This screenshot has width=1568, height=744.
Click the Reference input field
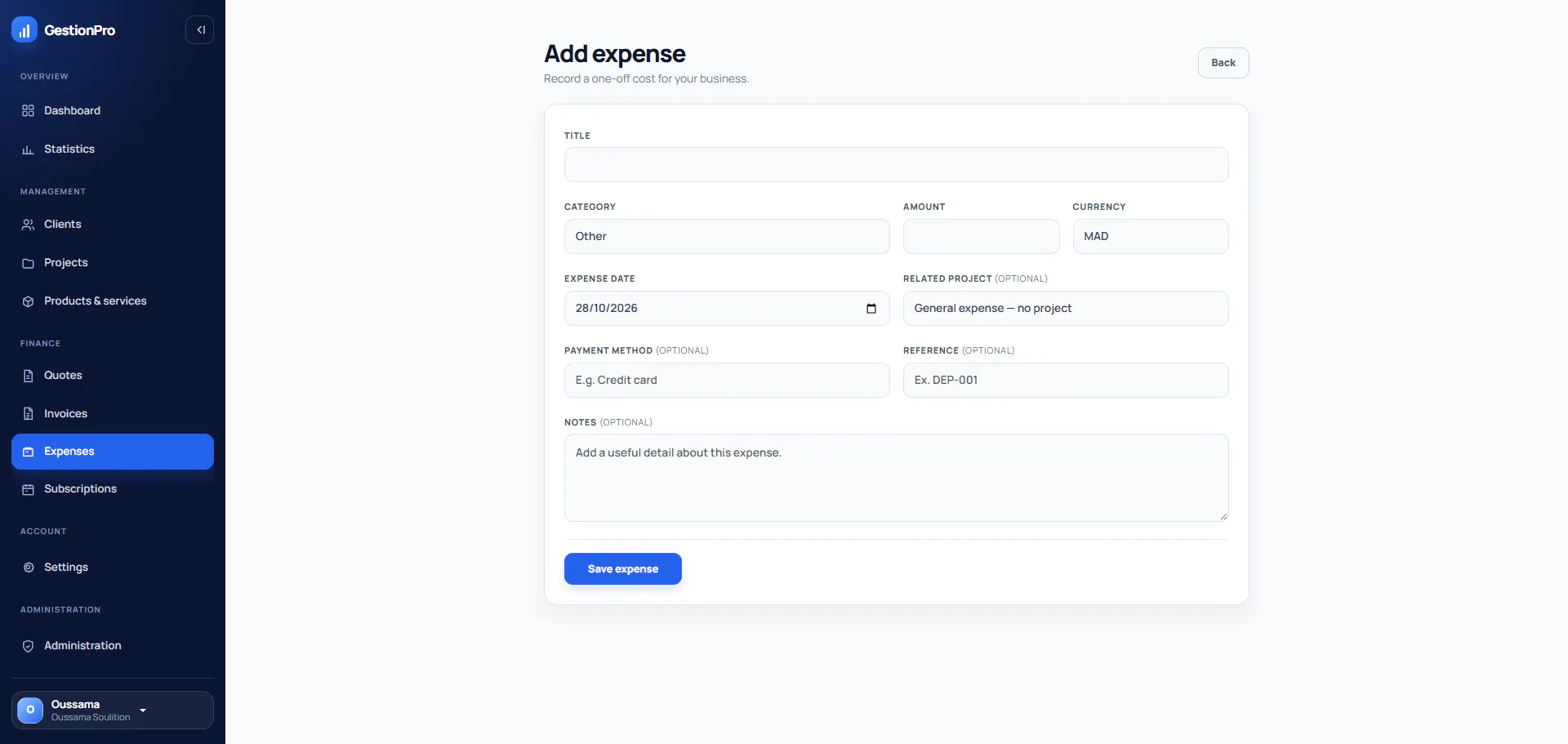(x=1066, y=381)
